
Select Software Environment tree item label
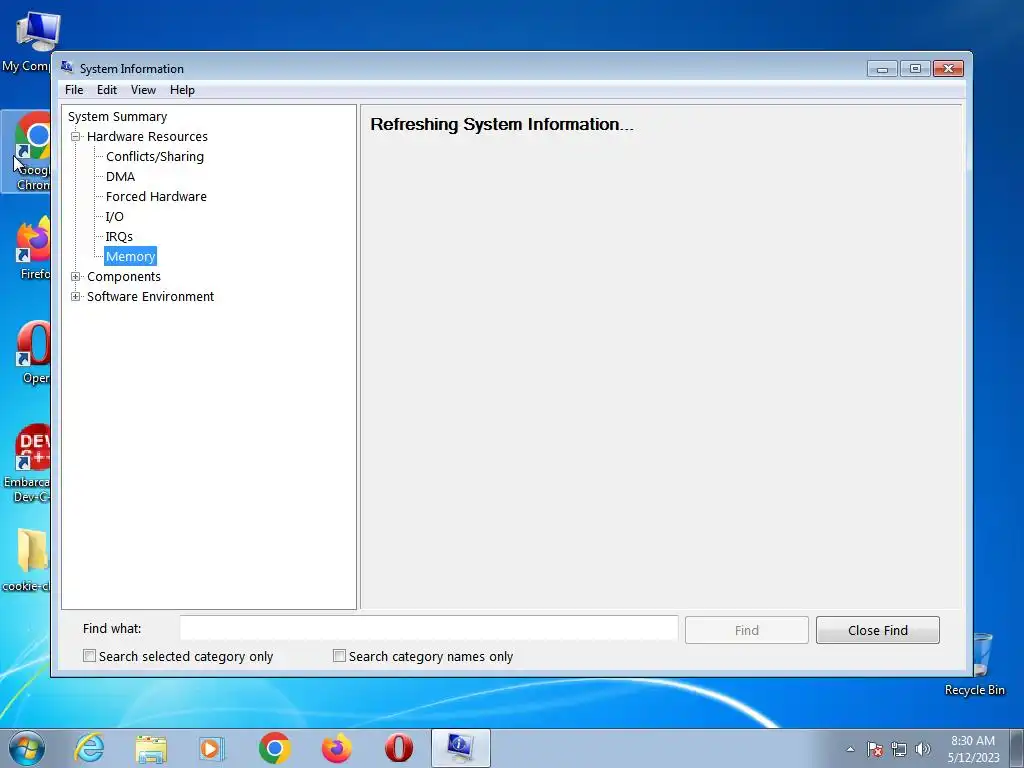(150, 296)
